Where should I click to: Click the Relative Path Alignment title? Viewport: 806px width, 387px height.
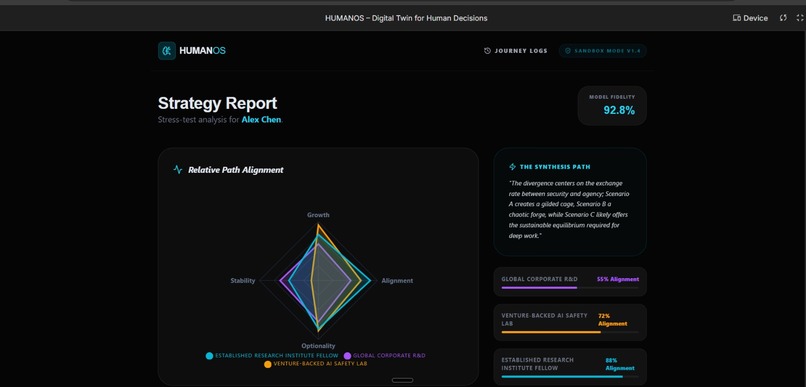point(235,170)
